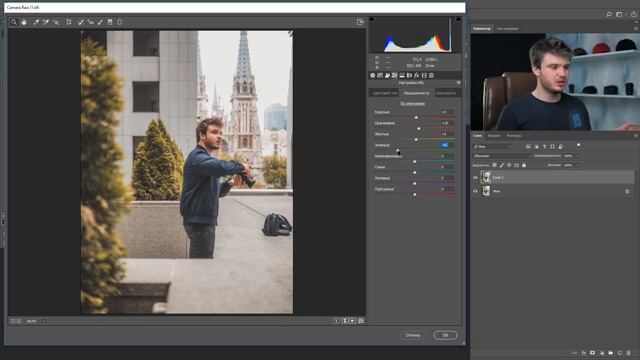Image resolution: width=640 pixels, height=360 pixels.
Task: Select the Hand tool in Camera Raw
Action: tap(24, 22)
